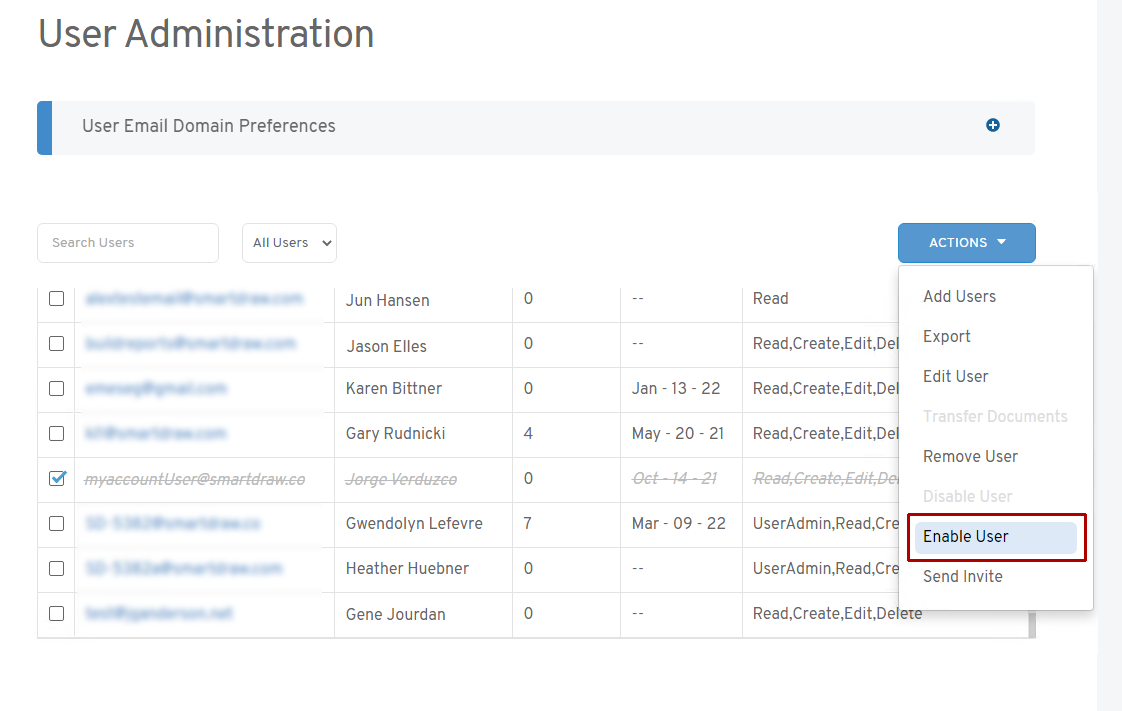This screenshot has width=1122, height=711.
Task: Choose Add Users from the Actions menu
Action: (959, 296)
